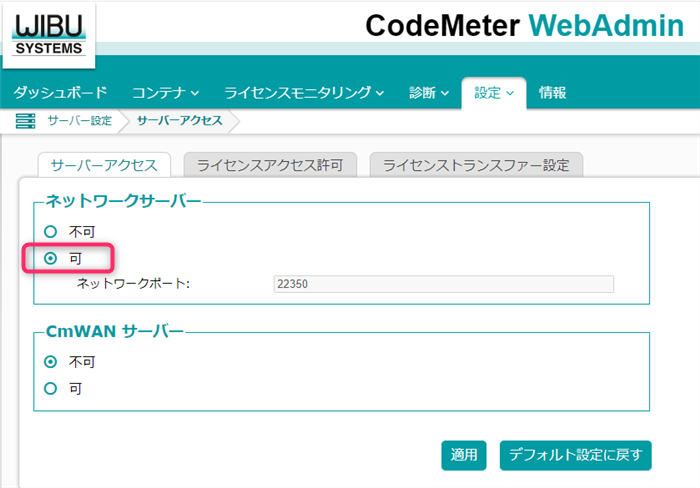Click the 適用 button
This screenshot has height=488, width=700.
464,455
